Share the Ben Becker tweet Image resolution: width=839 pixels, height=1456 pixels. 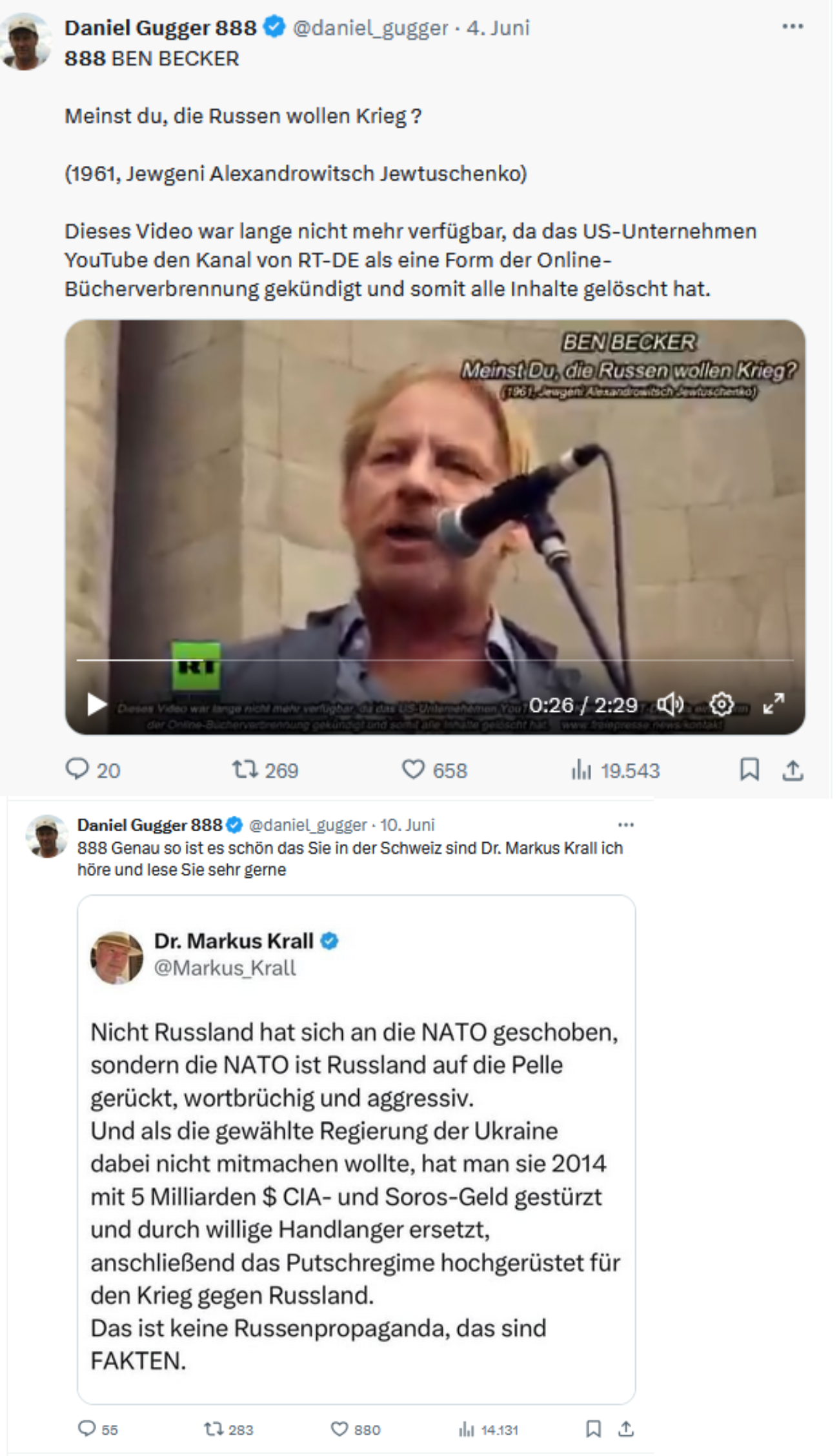793,769
